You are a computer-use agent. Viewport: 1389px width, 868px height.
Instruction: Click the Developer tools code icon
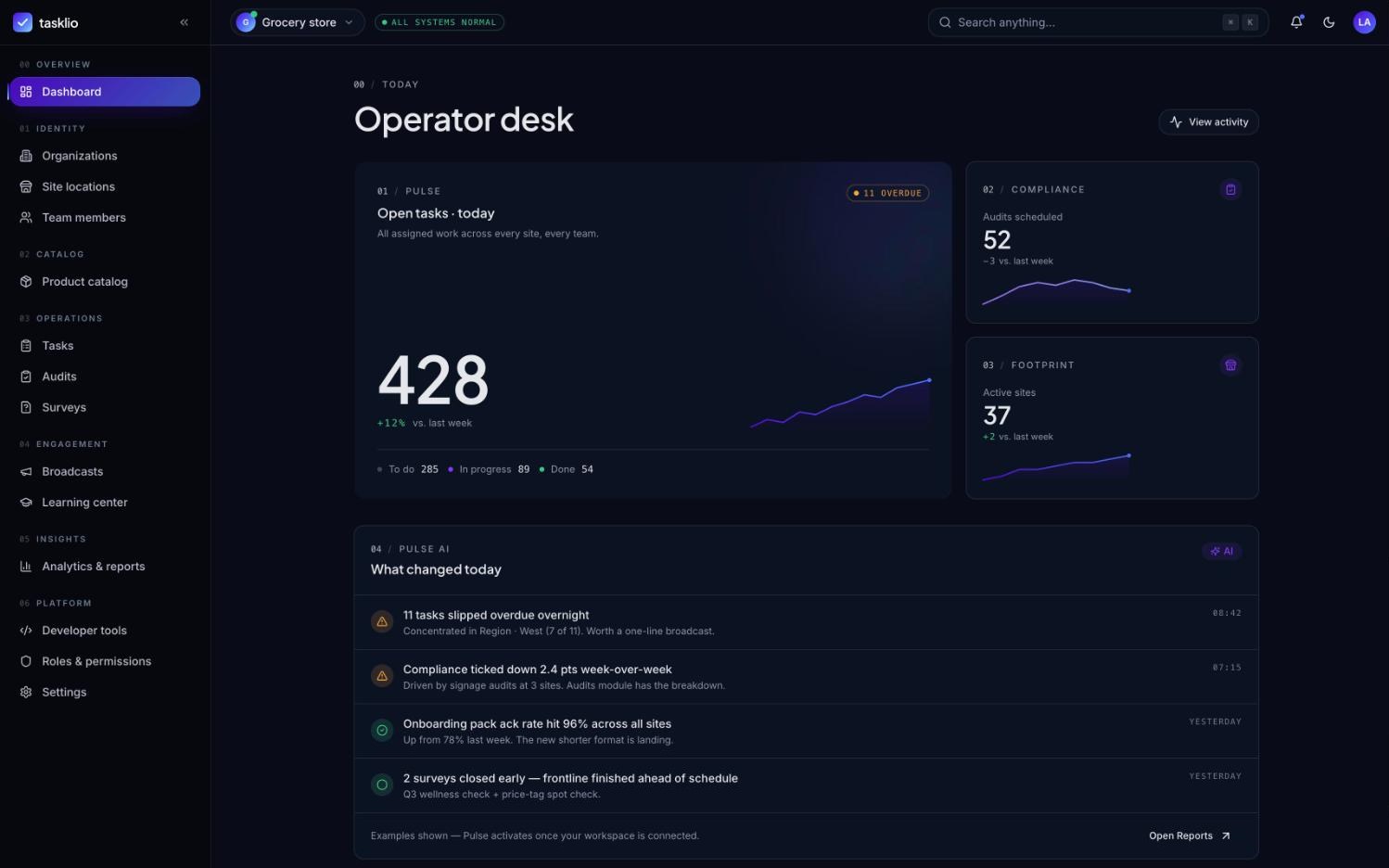tap(26, 631)
